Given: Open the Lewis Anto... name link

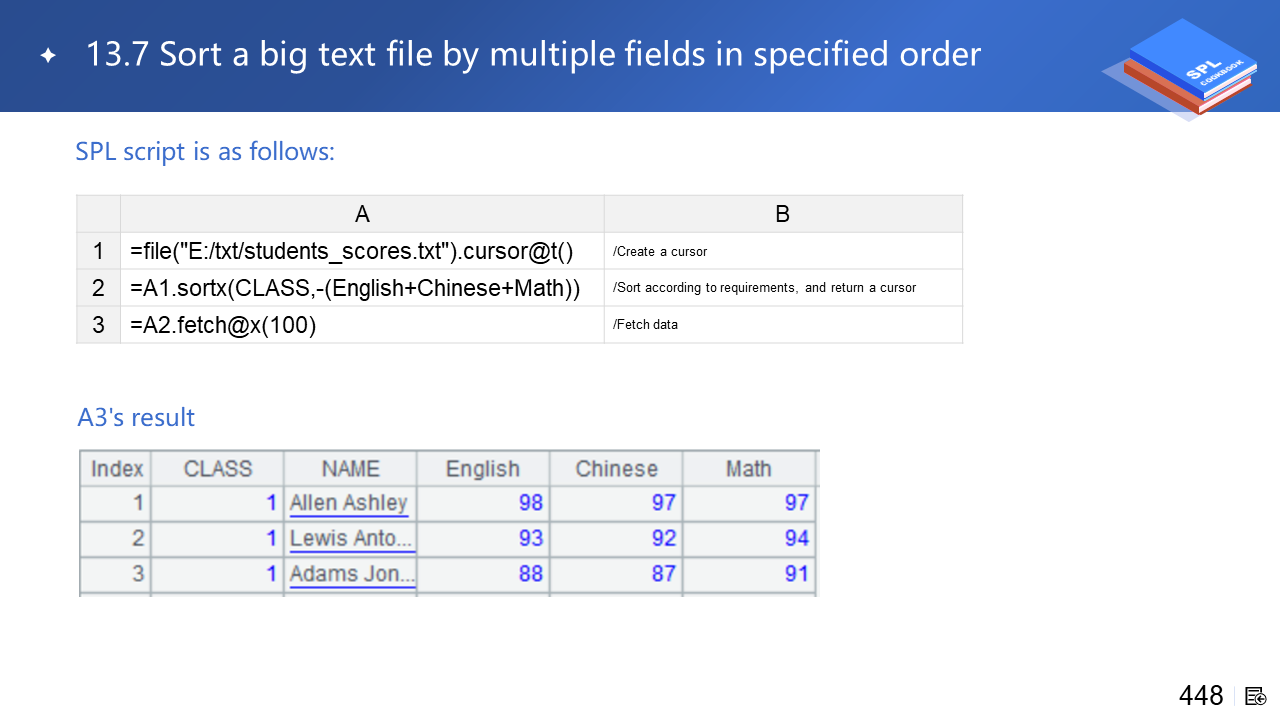Looking at the screenshot, I should click(x=351, y=539).
